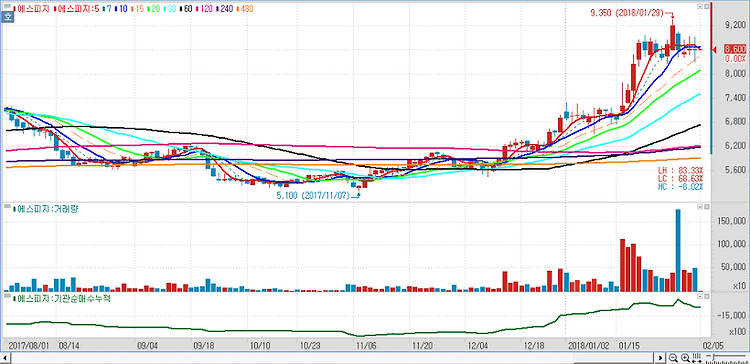Select the 10-day moving average legend
Image resolution: width=750 pixels, height=364 pixels.
[121, 9]
